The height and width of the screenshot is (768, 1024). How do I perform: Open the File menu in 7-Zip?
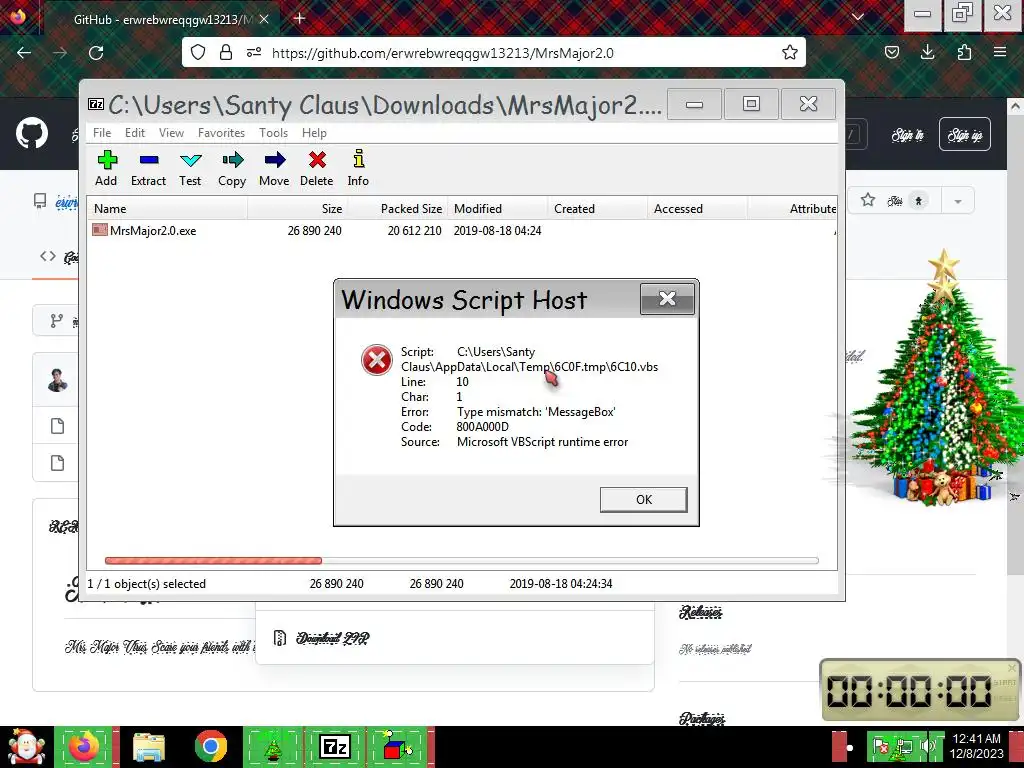(102, 133)
